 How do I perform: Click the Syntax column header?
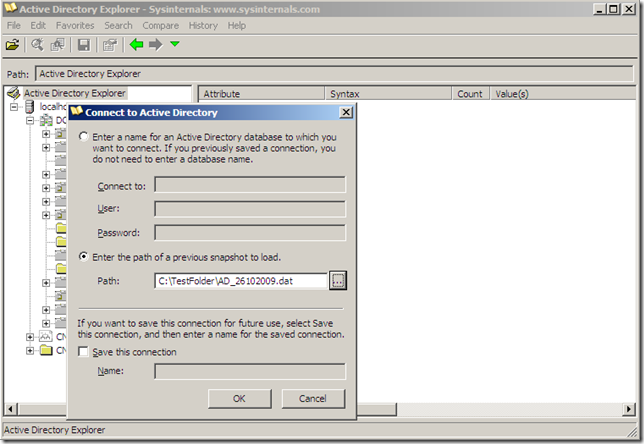(389, 94)
